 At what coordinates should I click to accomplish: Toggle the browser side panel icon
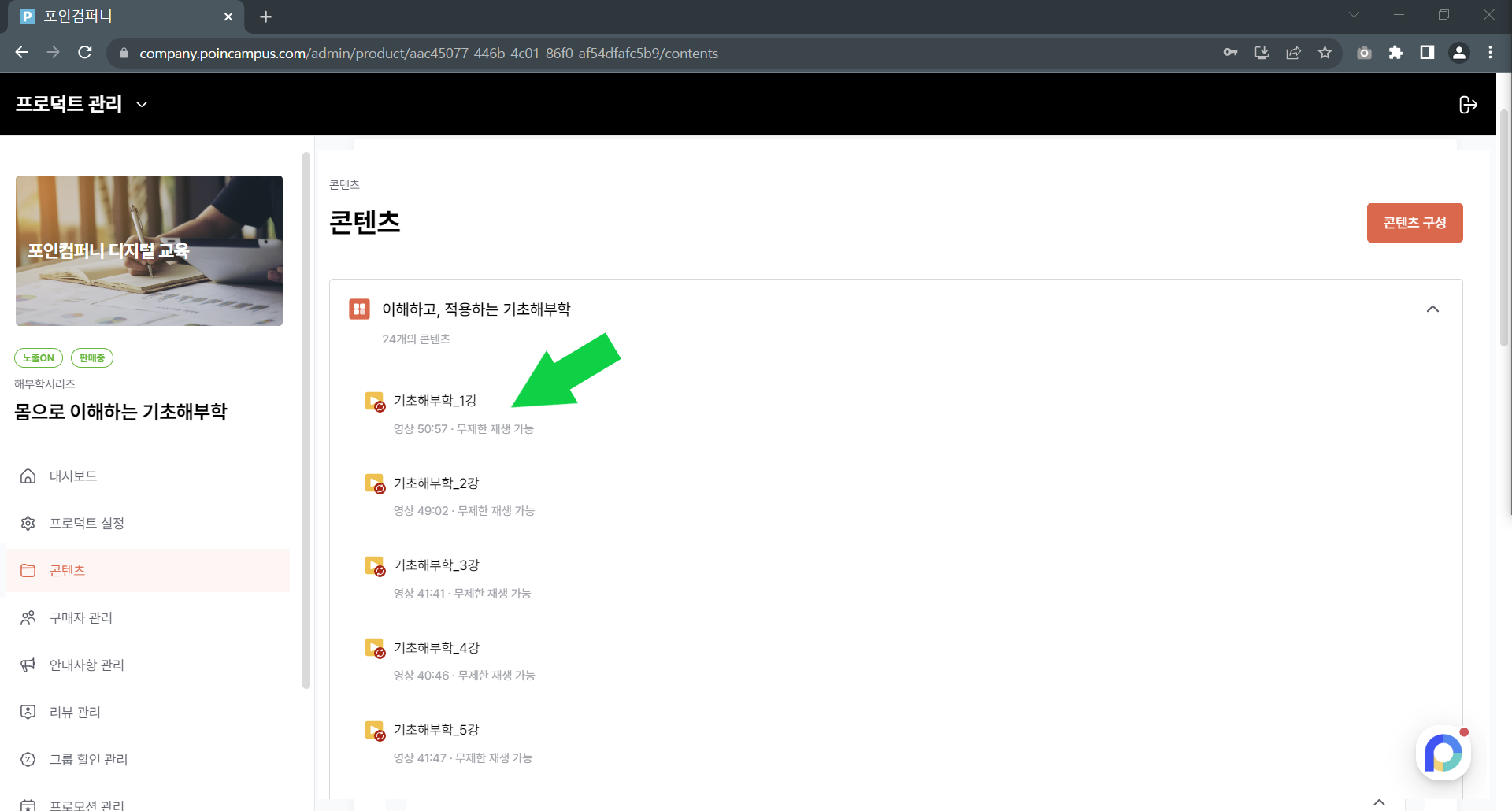click(x=1427, y=53)
